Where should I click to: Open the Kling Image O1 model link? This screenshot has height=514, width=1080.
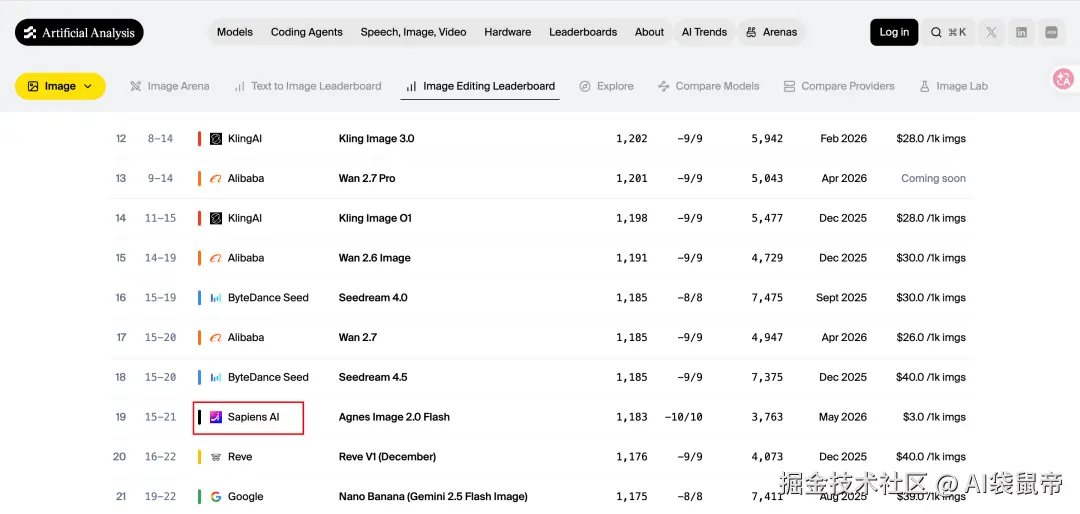(375, 218)
